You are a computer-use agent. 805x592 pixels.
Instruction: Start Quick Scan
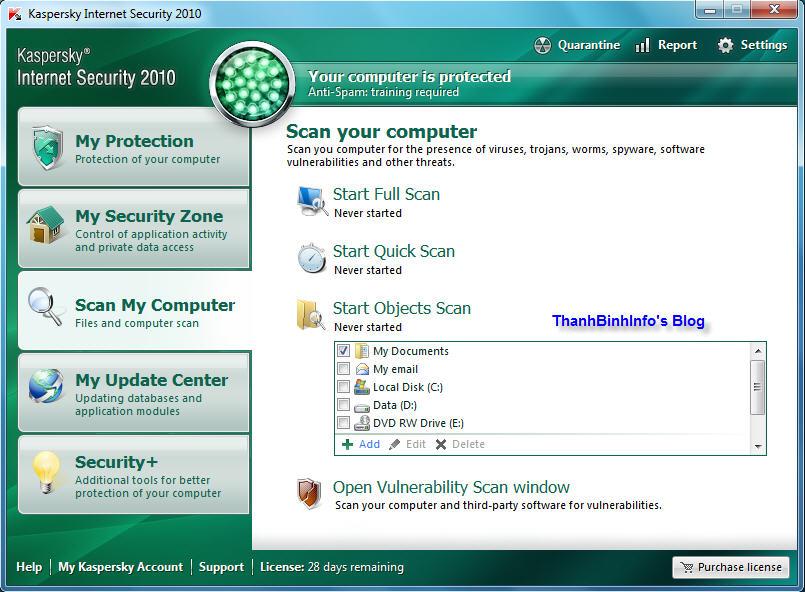point(394,251)
